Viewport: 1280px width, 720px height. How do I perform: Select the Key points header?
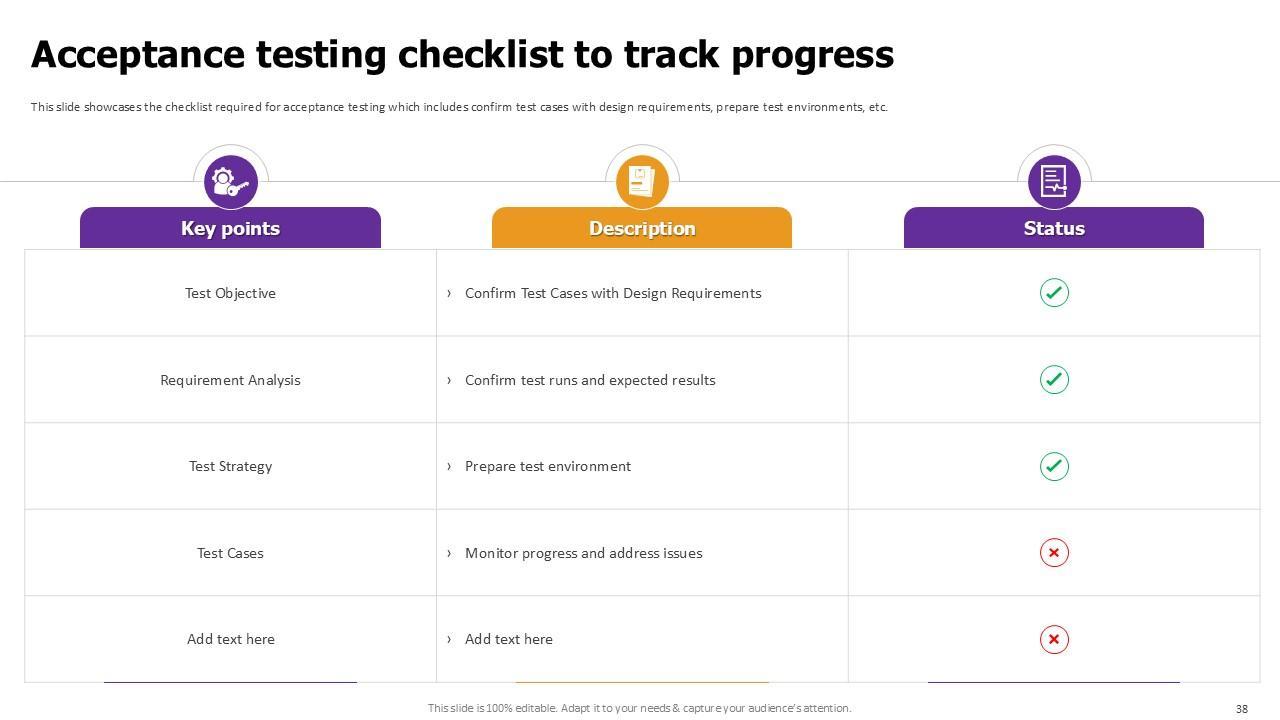pyautogui.click(x=230, y=228)
